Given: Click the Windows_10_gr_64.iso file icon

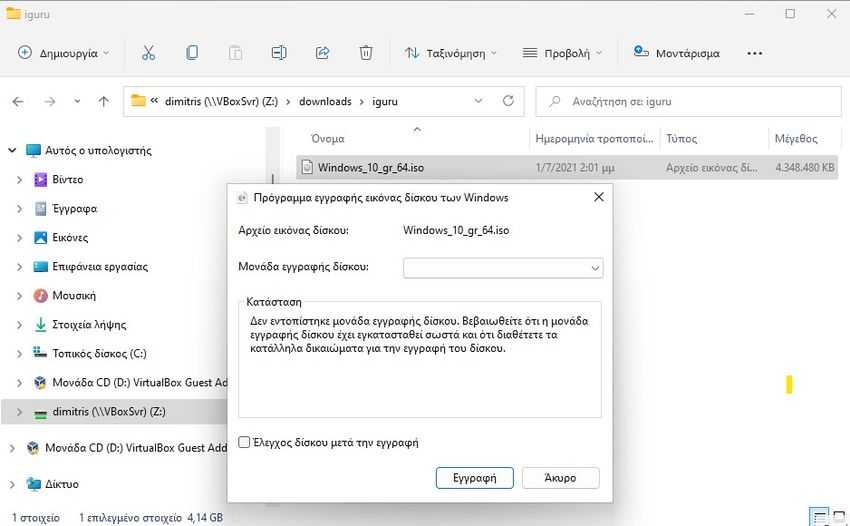Looking at the screenshot, I should click(x=307, y=168).
